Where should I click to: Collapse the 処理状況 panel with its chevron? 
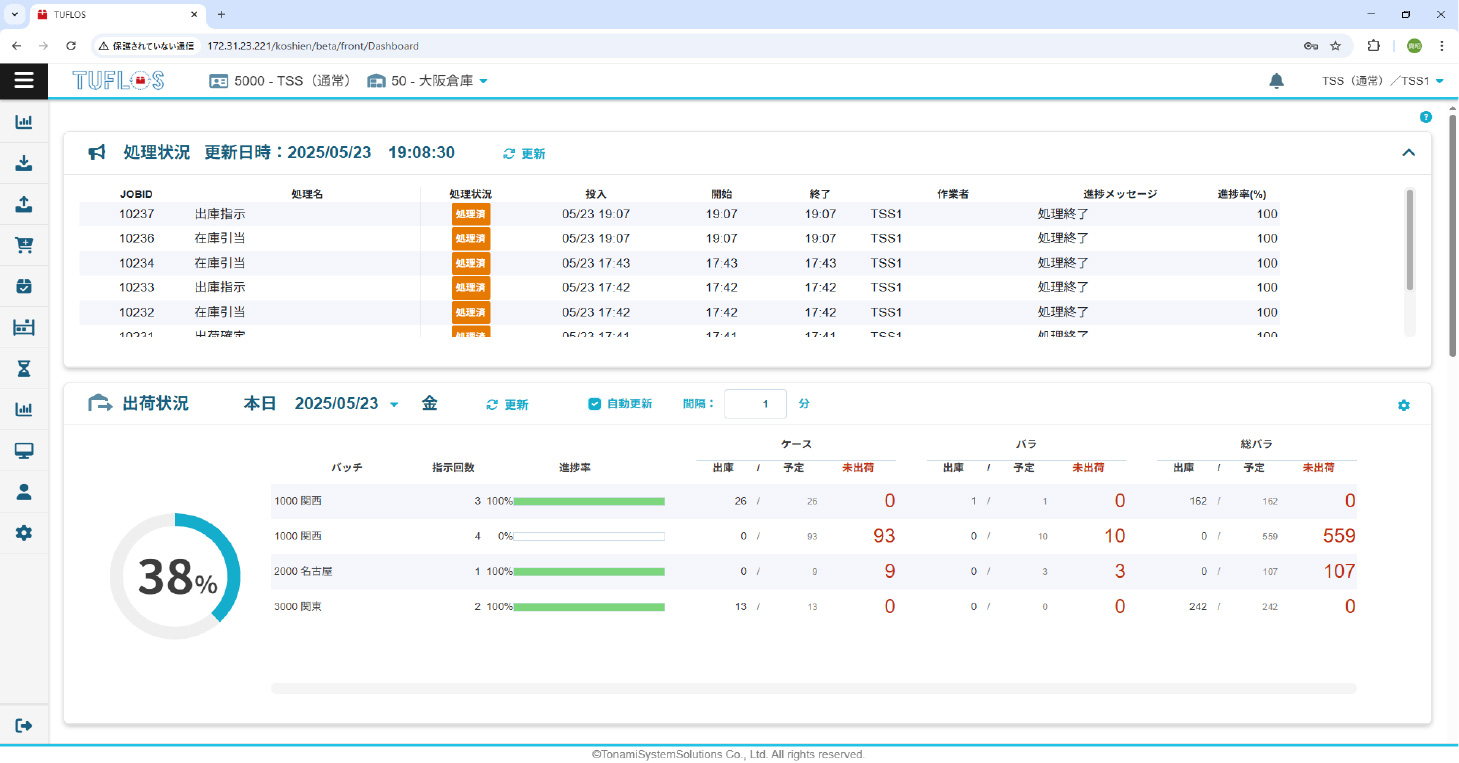[x=1408, y=153]
